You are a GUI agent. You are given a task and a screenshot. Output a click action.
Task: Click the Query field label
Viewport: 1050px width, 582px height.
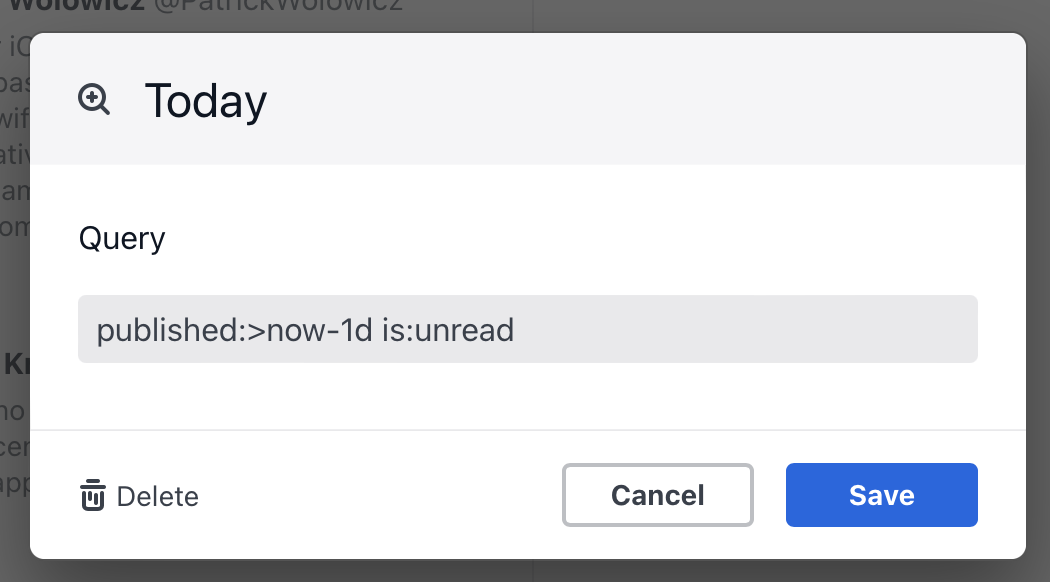coord(122,238)
